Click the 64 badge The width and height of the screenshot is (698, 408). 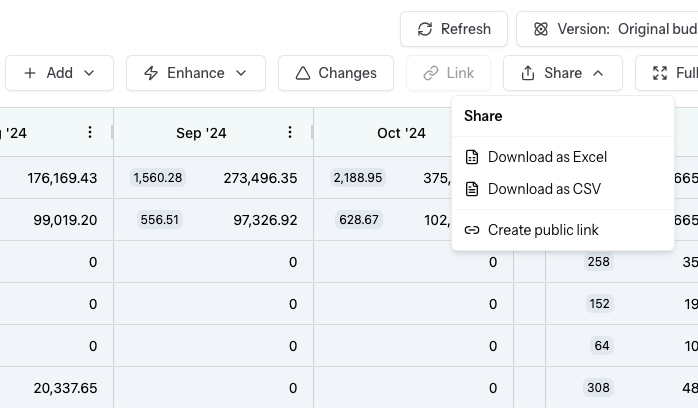point(602,346)
